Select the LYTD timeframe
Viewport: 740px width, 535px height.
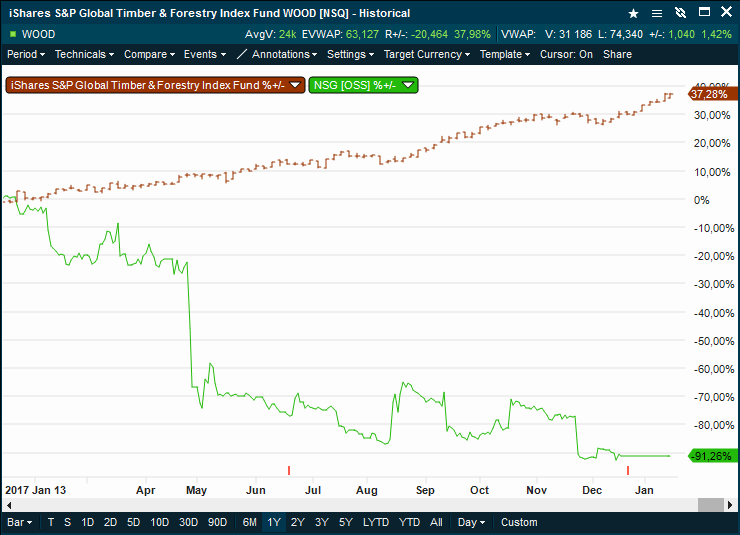(x=376, y=522)
